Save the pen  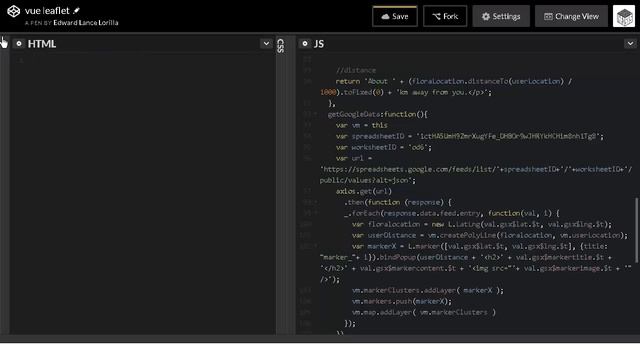click(395, 16)
